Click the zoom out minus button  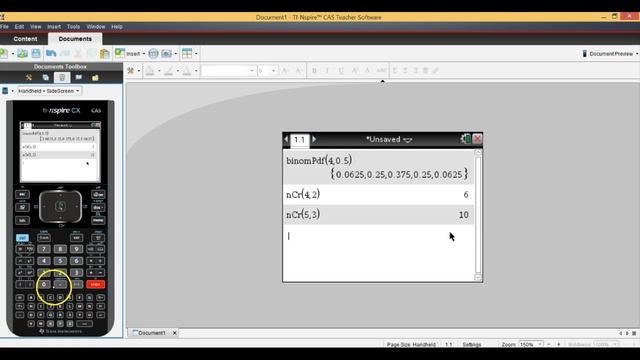click(x=549, y=344)
